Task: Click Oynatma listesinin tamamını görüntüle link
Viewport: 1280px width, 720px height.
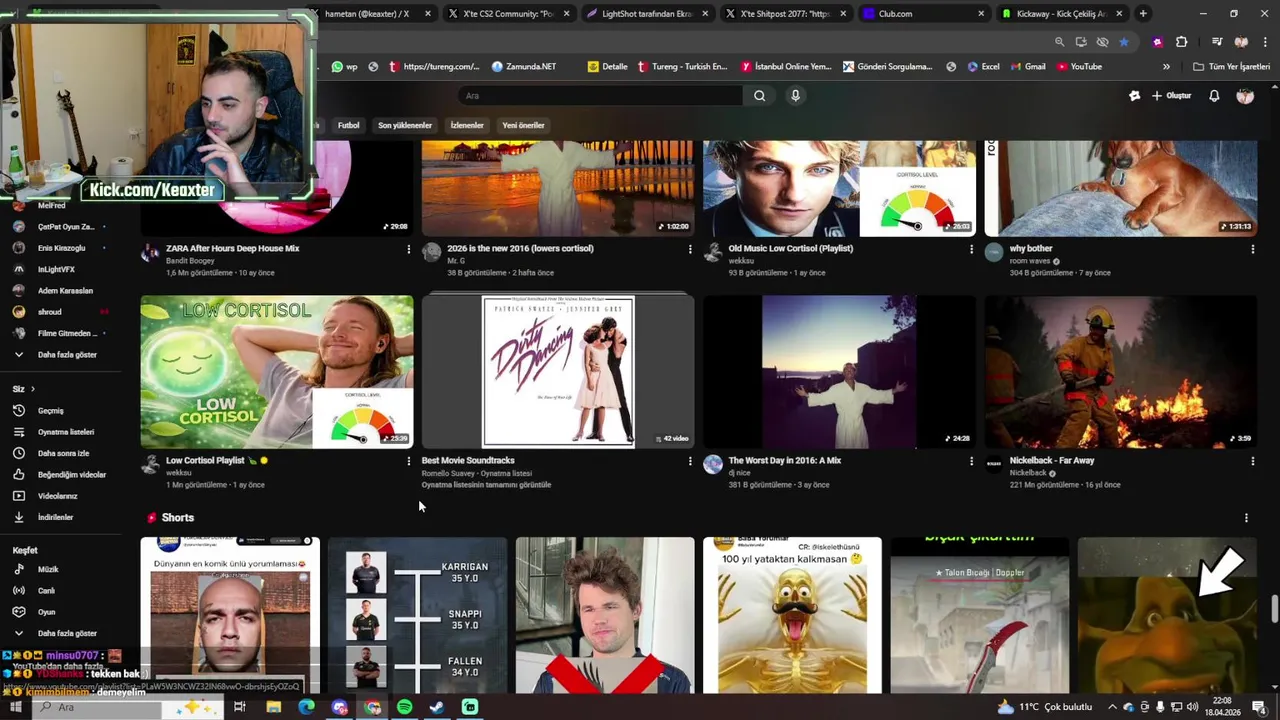Action: click(486, 485)
